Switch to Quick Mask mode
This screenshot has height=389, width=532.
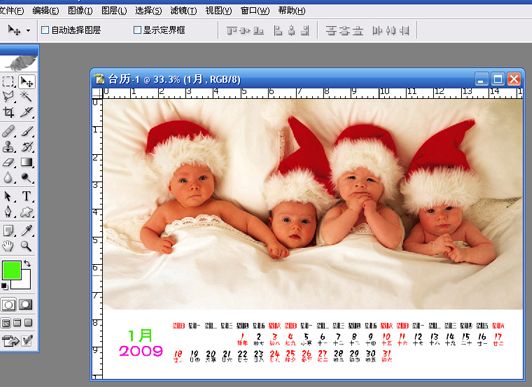pyautogui.click(x=26, y=305)
